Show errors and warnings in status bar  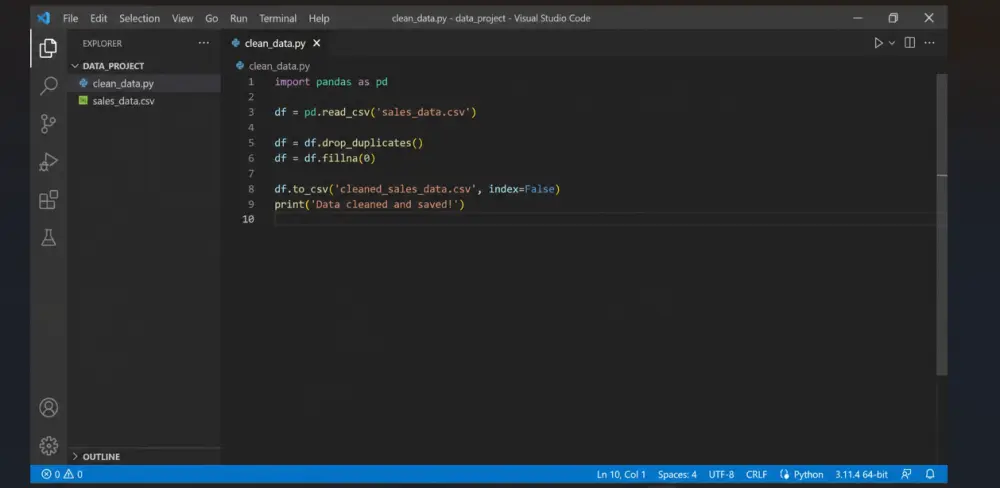(x=62, y=474)
